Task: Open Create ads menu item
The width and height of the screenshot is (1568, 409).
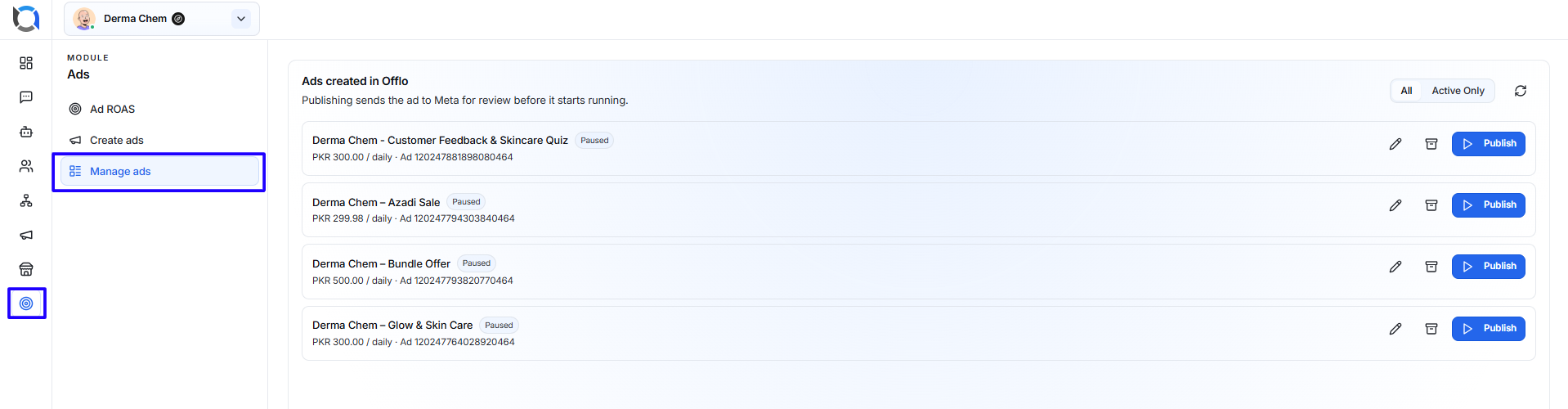Action: [x=159, y=140]
